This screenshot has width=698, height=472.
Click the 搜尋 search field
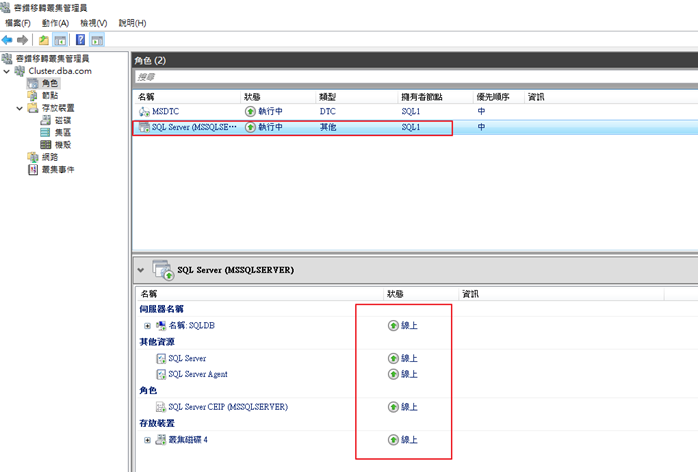pos(400,76)
